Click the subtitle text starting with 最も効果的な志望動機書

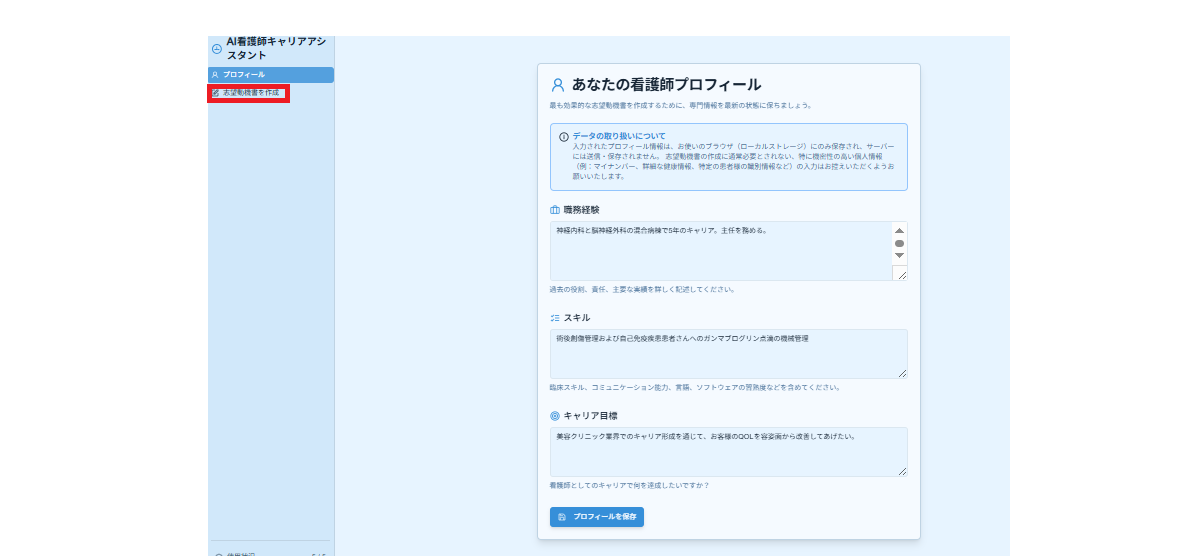(681, 106)
